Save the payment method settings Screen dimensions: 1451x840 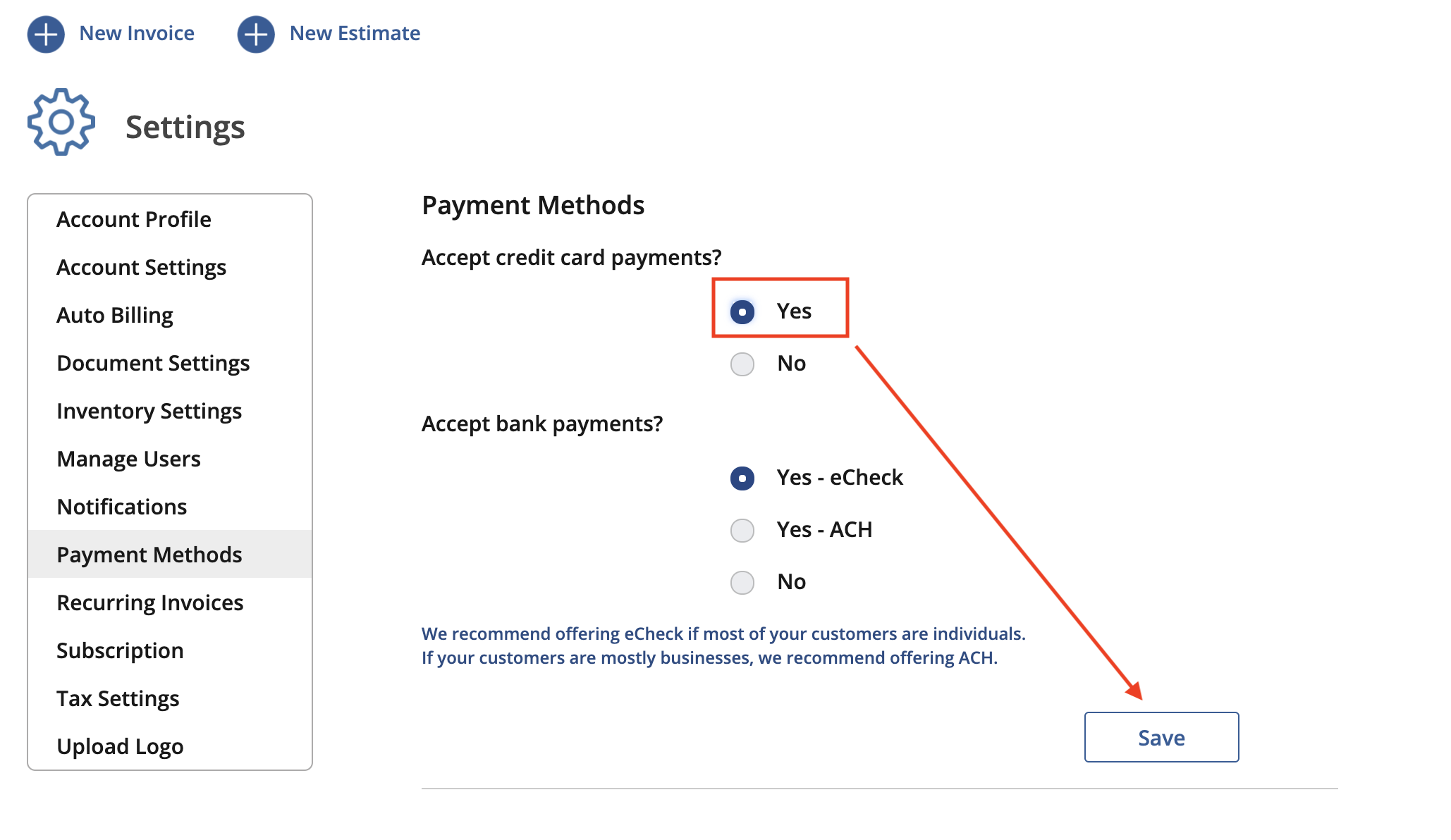pos(1161,737)
